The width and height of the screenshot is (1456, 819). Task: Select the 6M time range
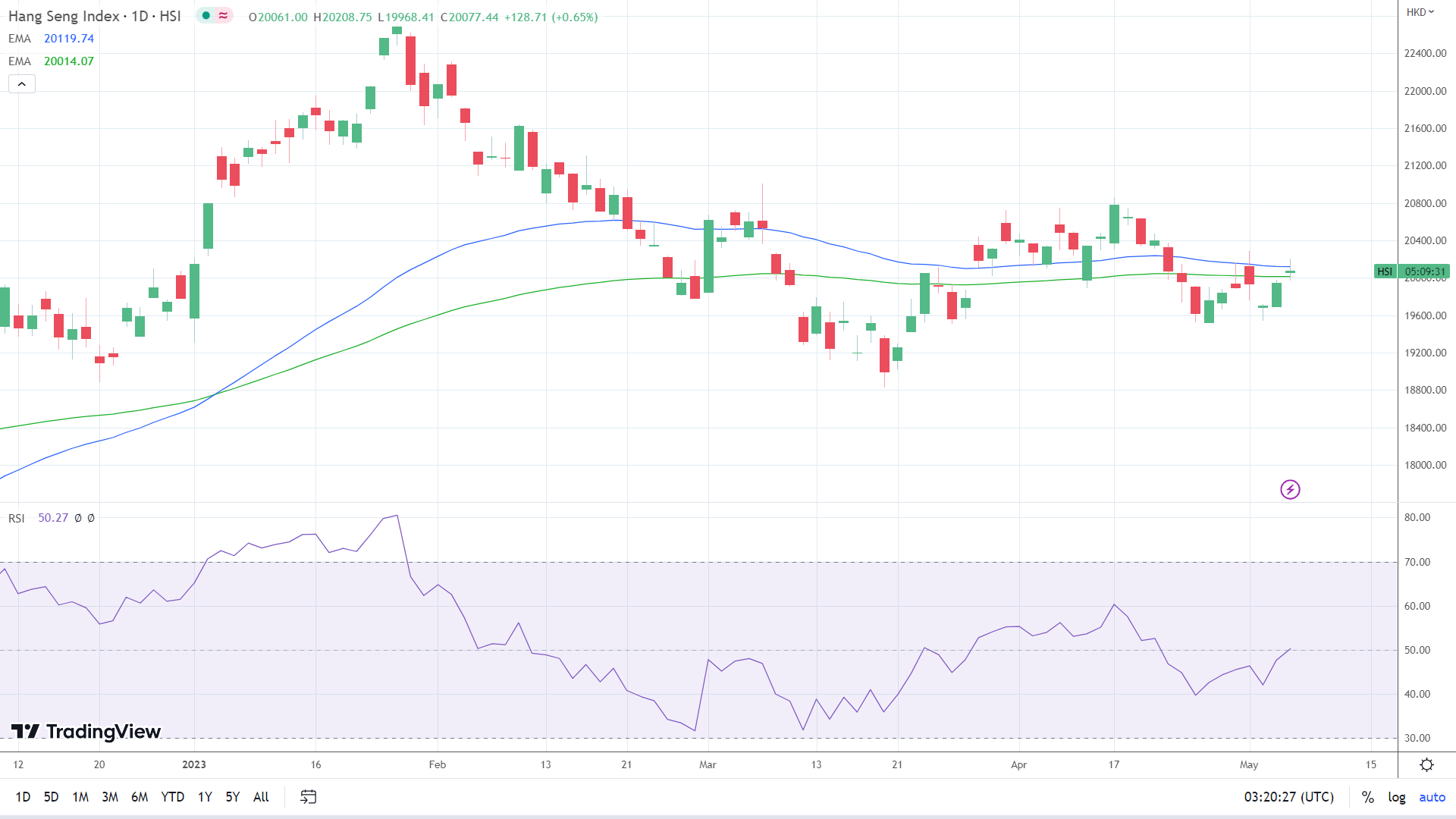(x=140, y=797)
